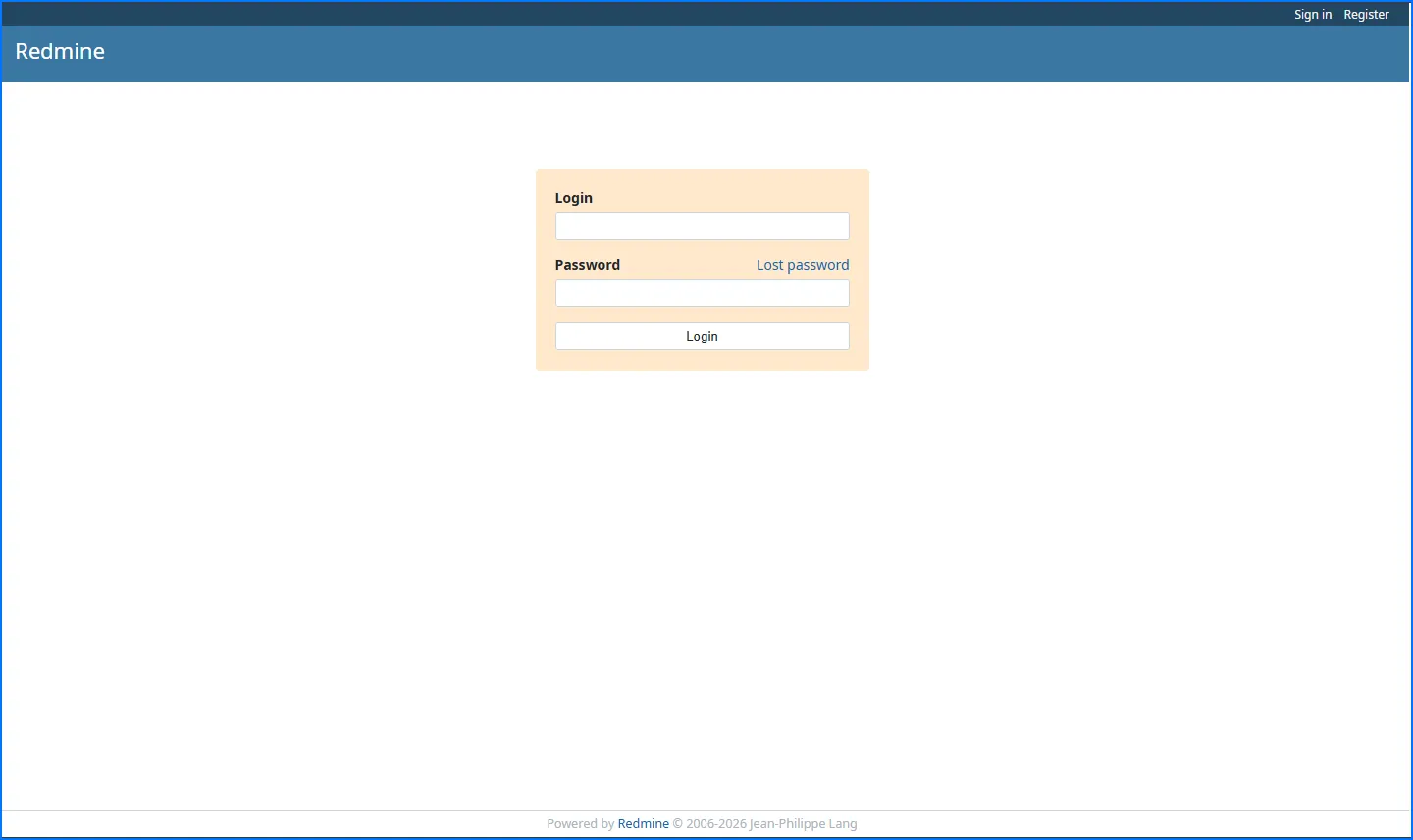The width and height of the screenshot is (1413, 840).
Task: Click the bold Password field label
Action: click(588, 265)
